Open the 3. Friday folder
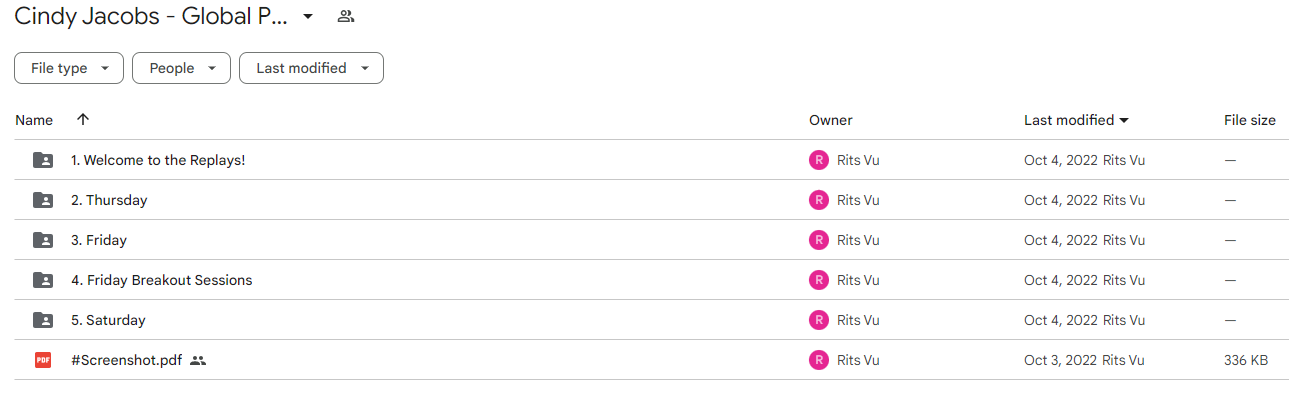This screenshot has width=1289, height=412. click(99, 240)
